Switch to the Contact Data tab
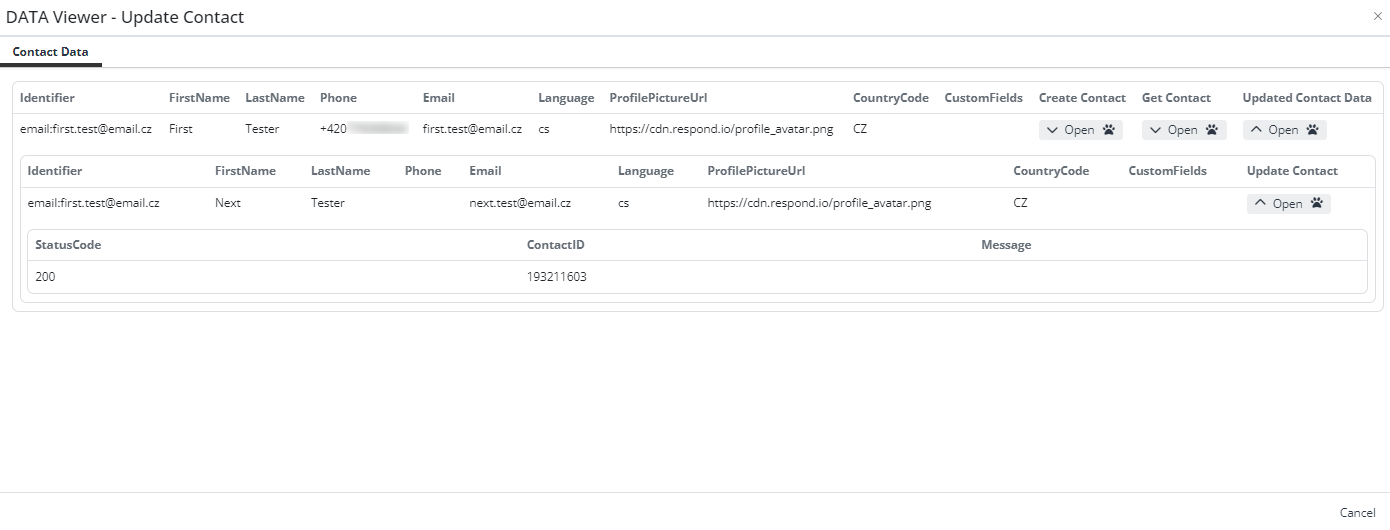Image resolution: width=1390 pixels, height=530 pixels. point(50,52)
